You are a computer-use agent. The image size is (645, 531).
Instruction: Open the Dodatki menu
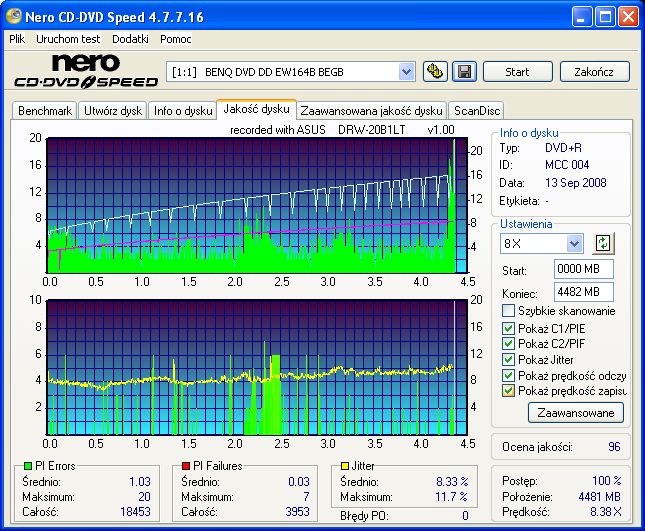pos(130,39)
